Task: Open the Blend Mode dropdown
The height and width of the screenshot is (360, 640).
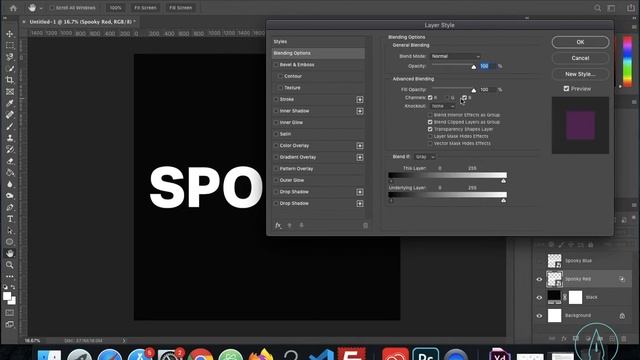Action: (x=456, y=56)
